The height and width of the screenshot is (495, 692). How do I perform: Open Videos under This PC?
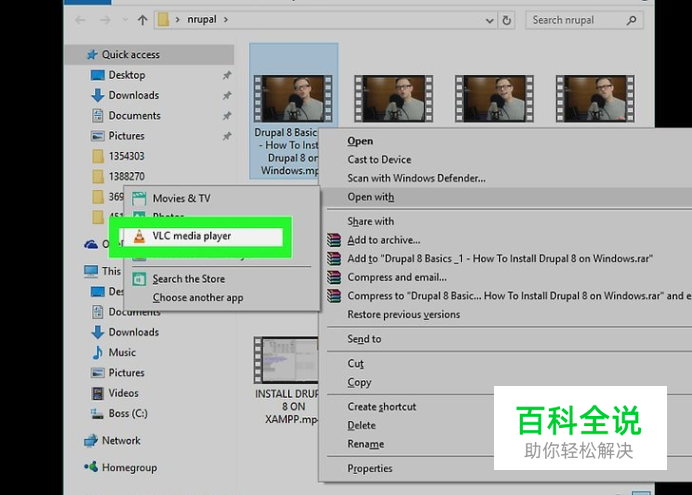click(x=124, y=393)
